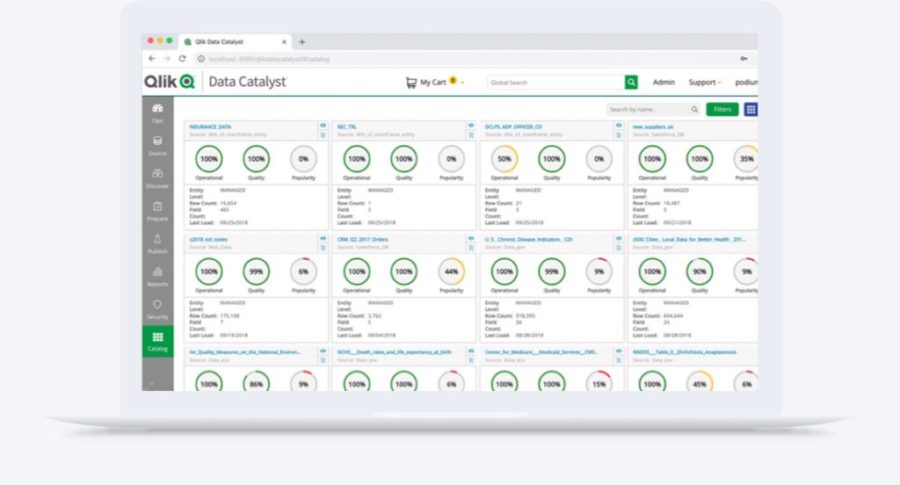Add CRM Q2 2017 Orders card to cart icon
The image size is (900, 485).
(x=471, y=247)
